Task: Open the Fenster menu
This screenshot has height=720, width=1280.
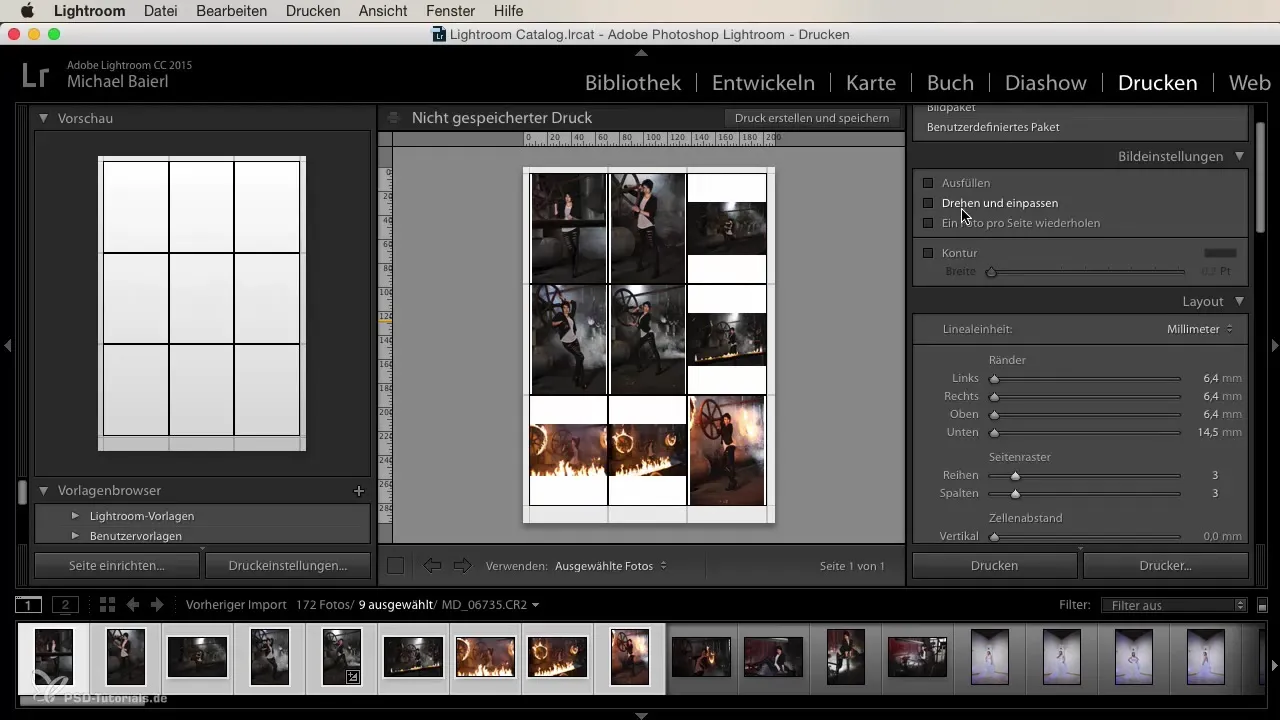Action: pos(450,11)
